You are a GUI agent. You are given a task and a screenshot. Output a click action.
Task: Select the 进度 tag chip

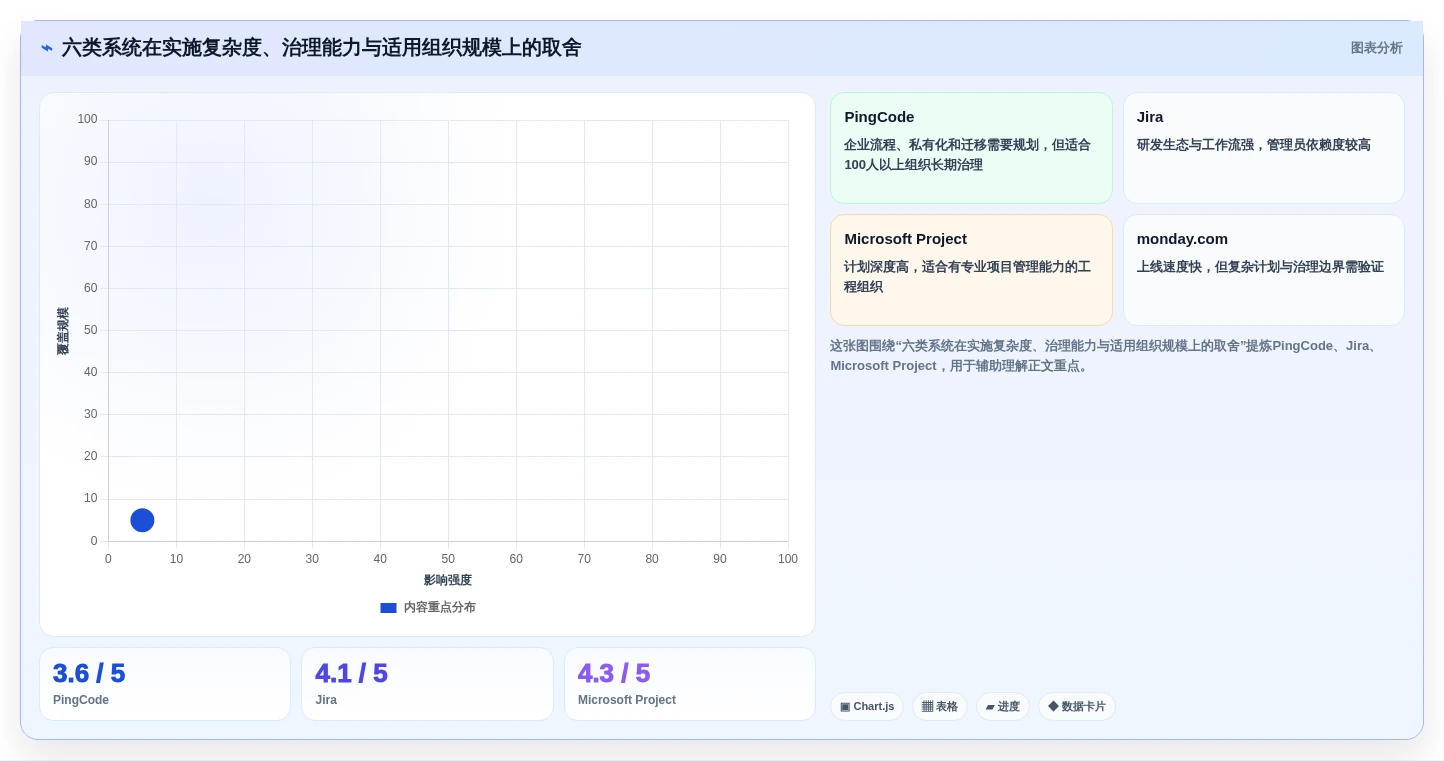pos(1003,707)
